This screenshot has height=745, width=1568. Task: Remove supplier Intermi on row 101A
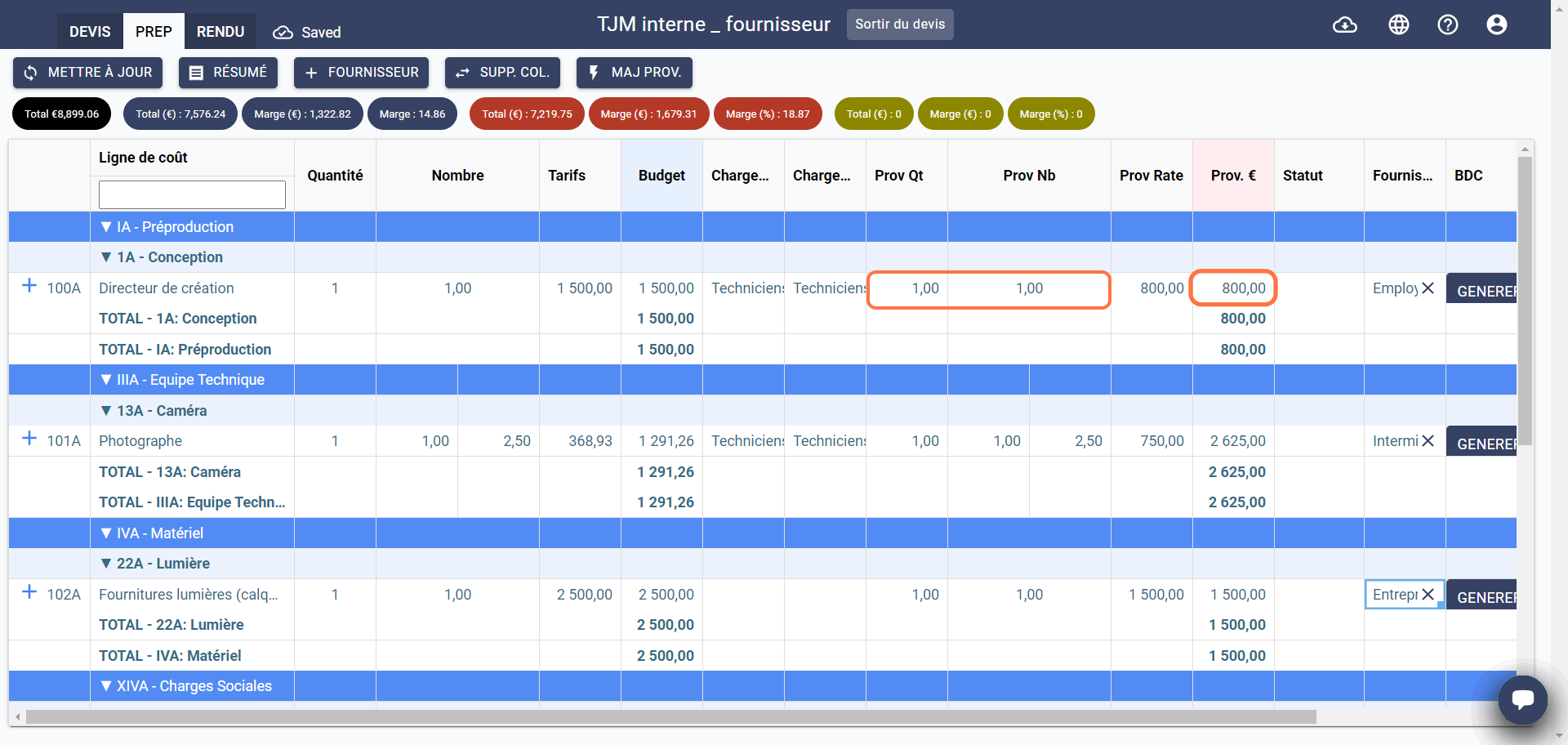pos(1428,441)
